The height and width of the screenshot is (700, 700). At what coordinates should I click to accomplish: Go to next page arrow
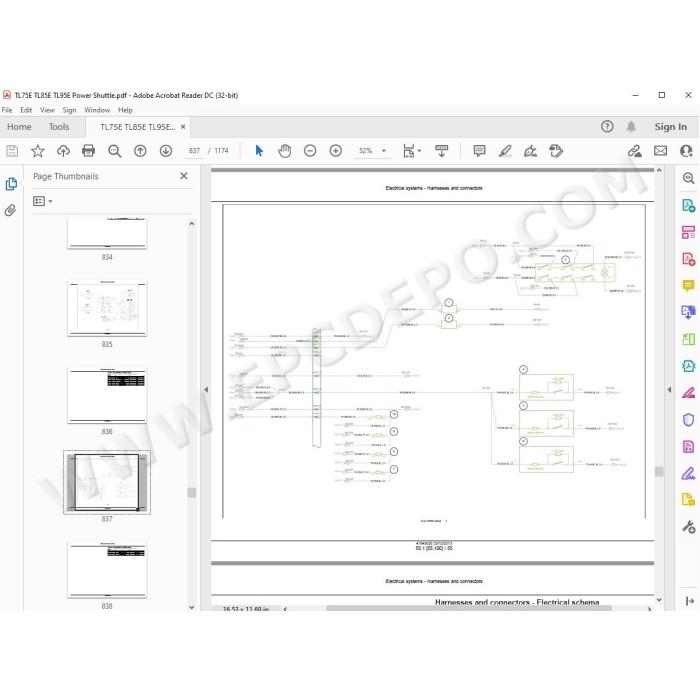point(166,151)
